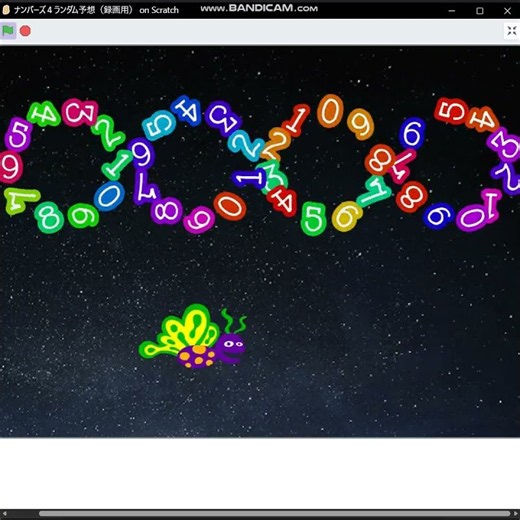This screenshot has width=520, height=520.
Task: Click the orange number 4 sprite
Action: point(482,119)
